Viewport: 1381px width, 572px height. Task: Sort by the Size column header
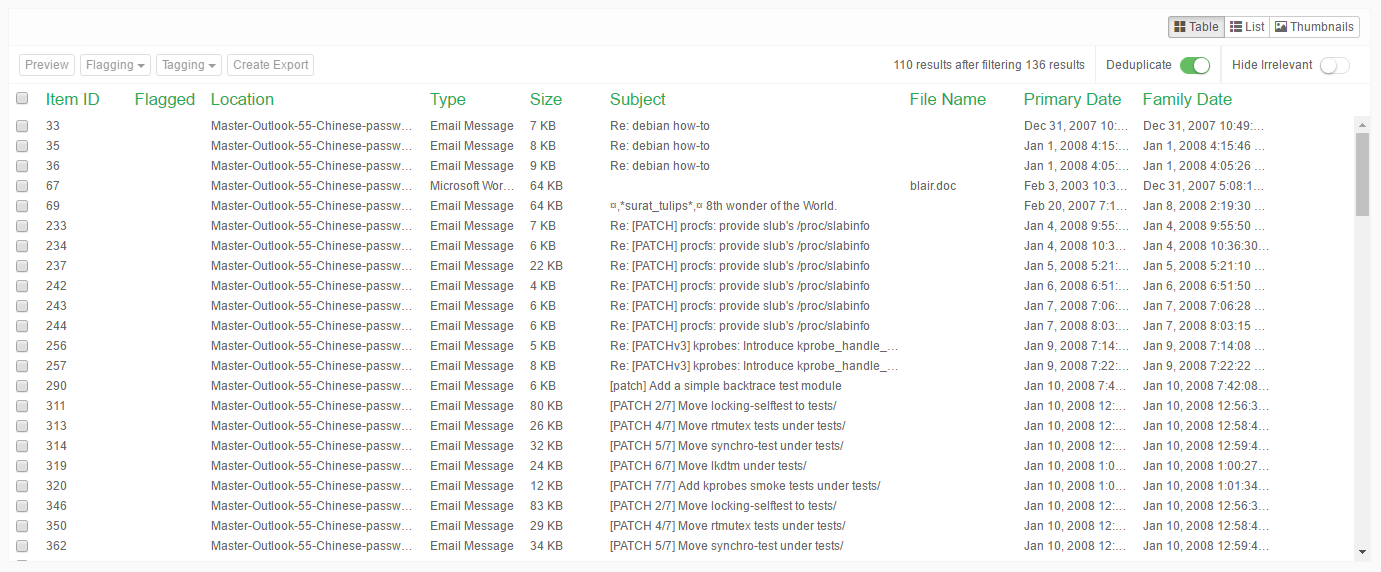click(545, 99)
